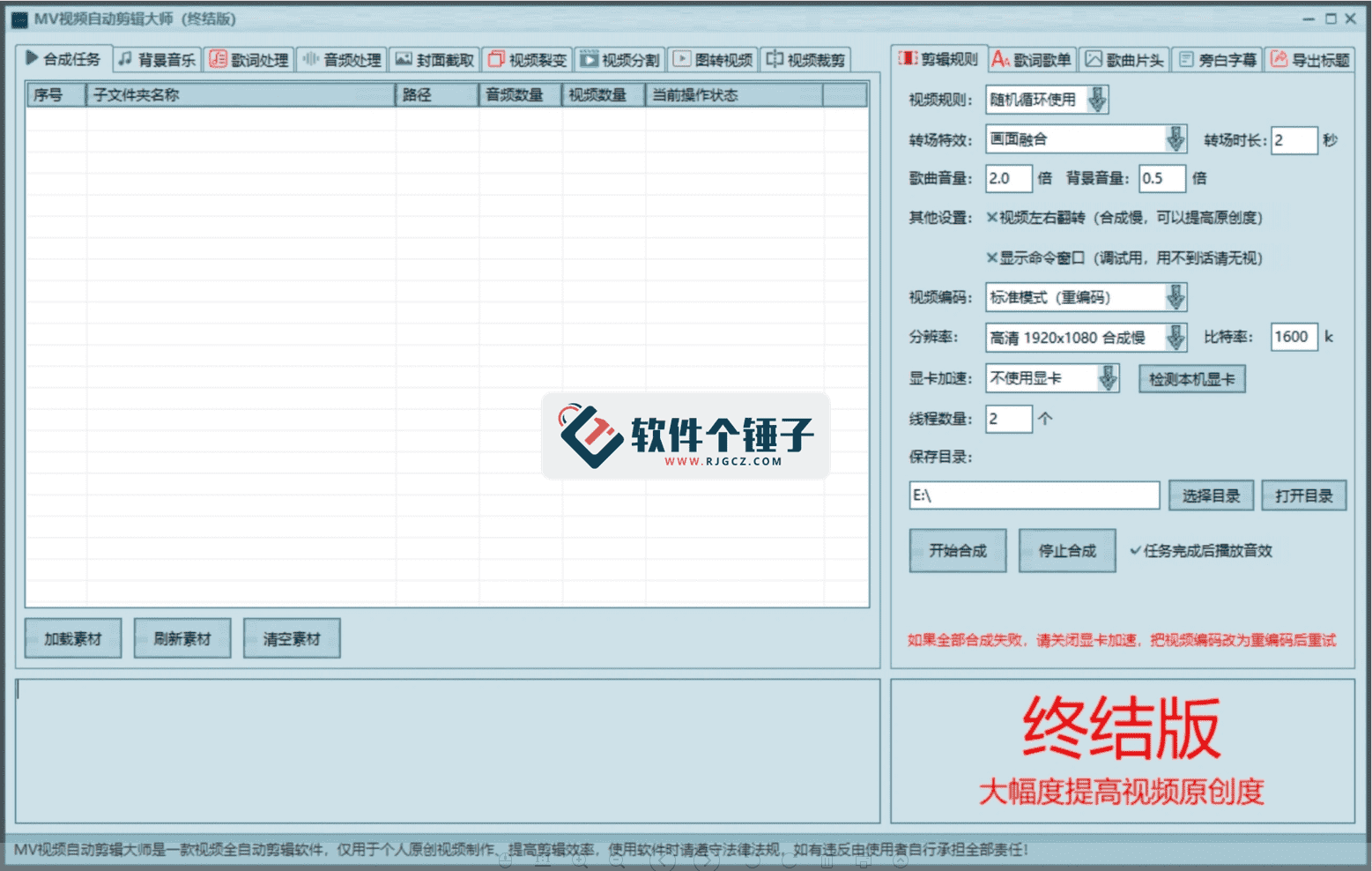This screenshot has height=871, width=1372.
Task: Click the status bar disclaimer text
Action: pos(521,850)
